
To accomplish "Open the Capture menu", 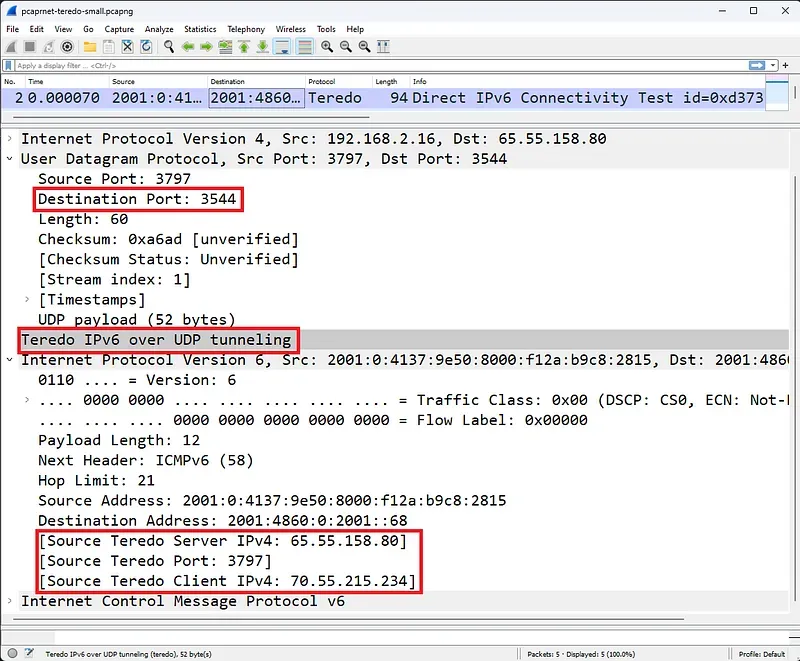I will point(119,29).
